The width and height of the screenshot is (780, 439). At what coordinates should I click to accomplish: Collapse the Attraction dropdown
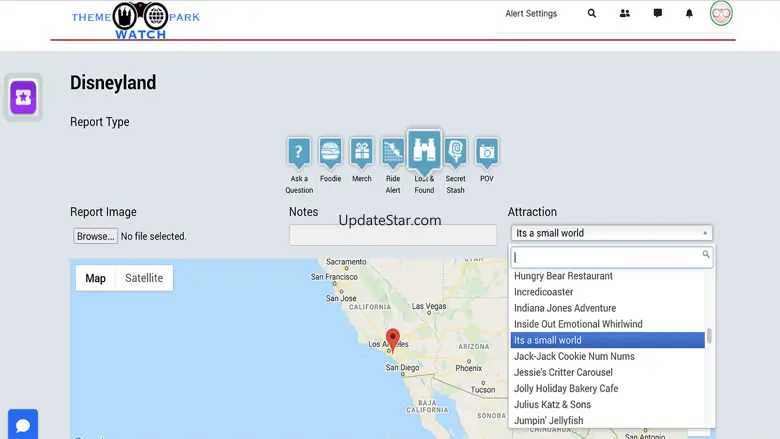(611, 233)
